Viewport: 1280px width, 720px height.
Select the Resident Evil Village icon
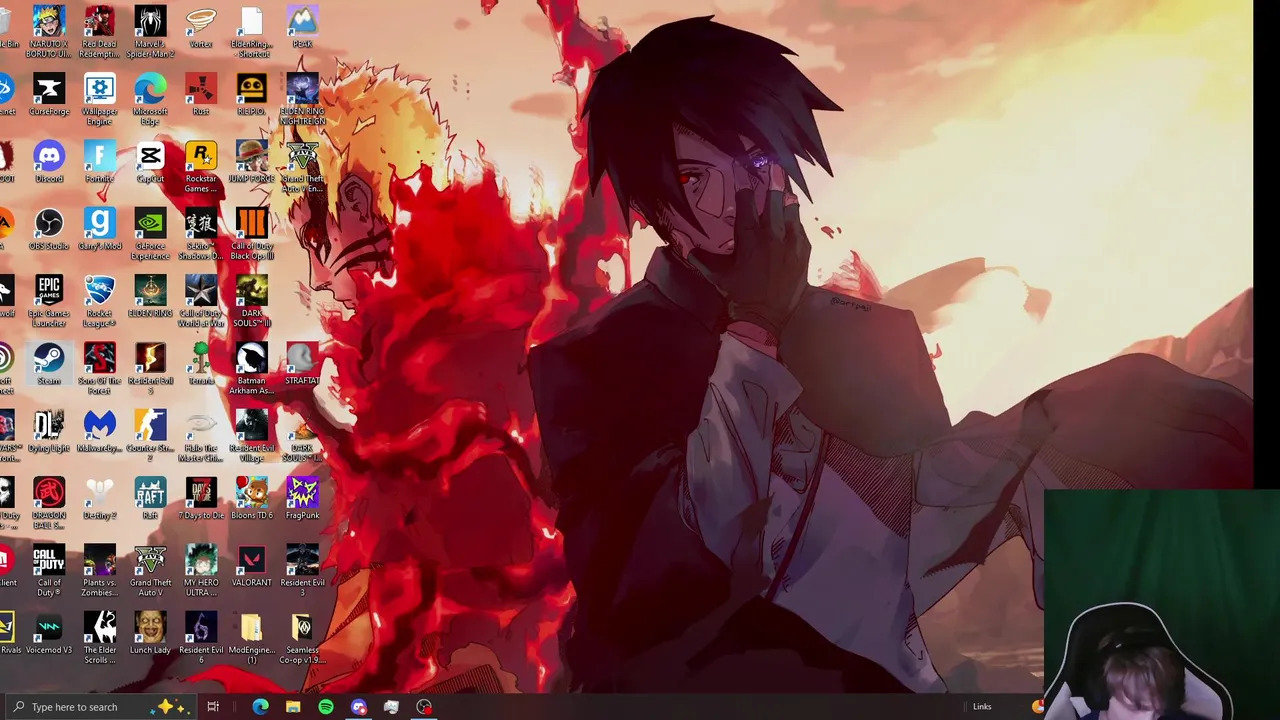point(251,435)
